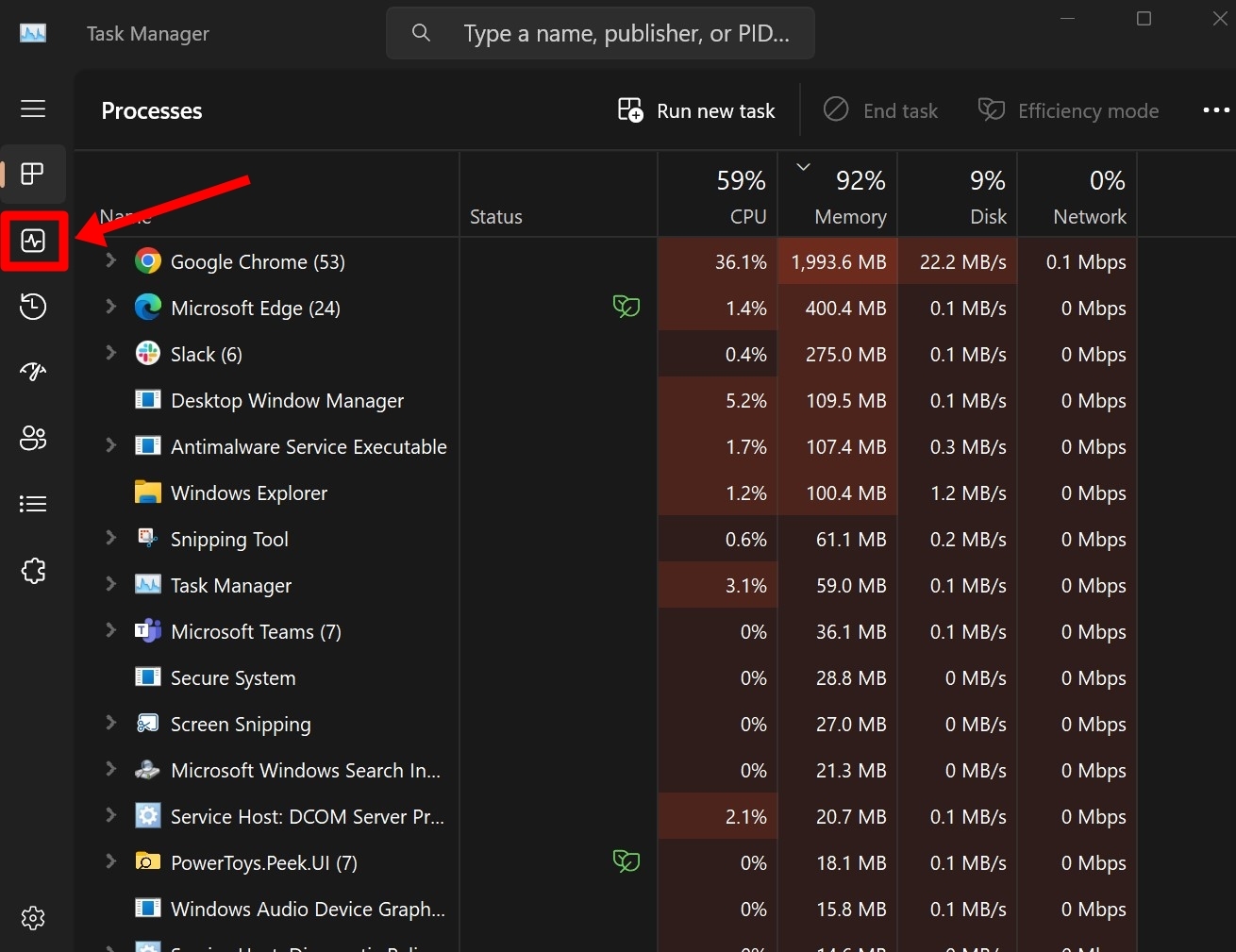Click the 1,993.6 MB memory value
The image size is (1236, 952).
coord(838,261)
